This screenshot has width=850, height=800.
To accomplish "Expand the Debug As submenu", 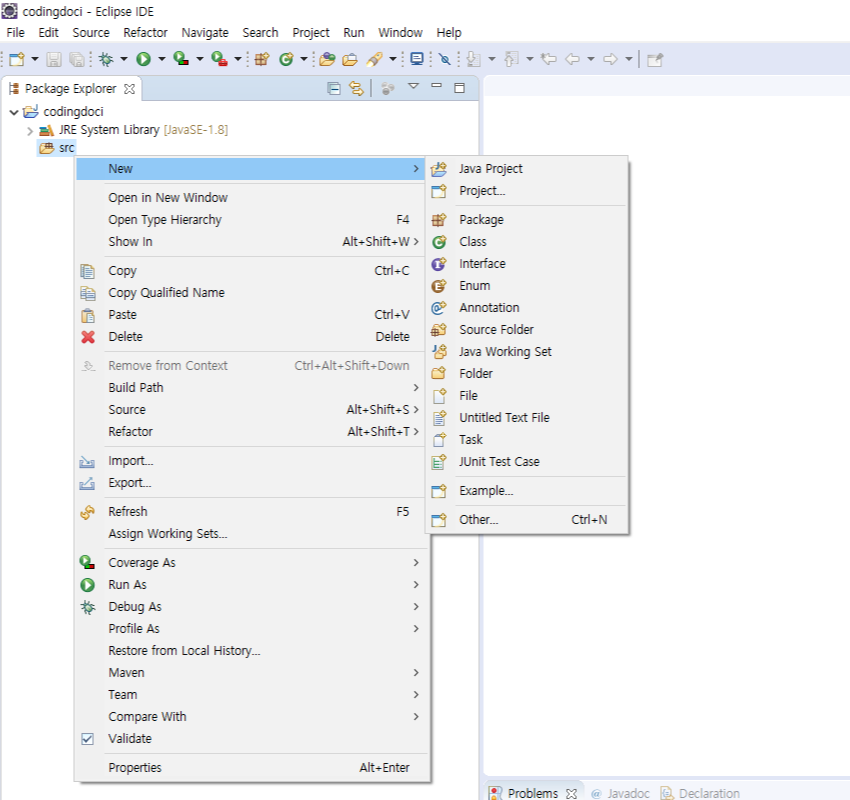I will click(250, 607).
